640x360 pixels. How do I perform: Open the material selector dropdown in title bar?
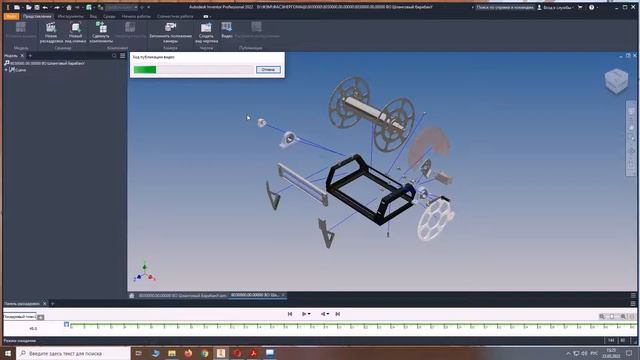coord(122,7)
